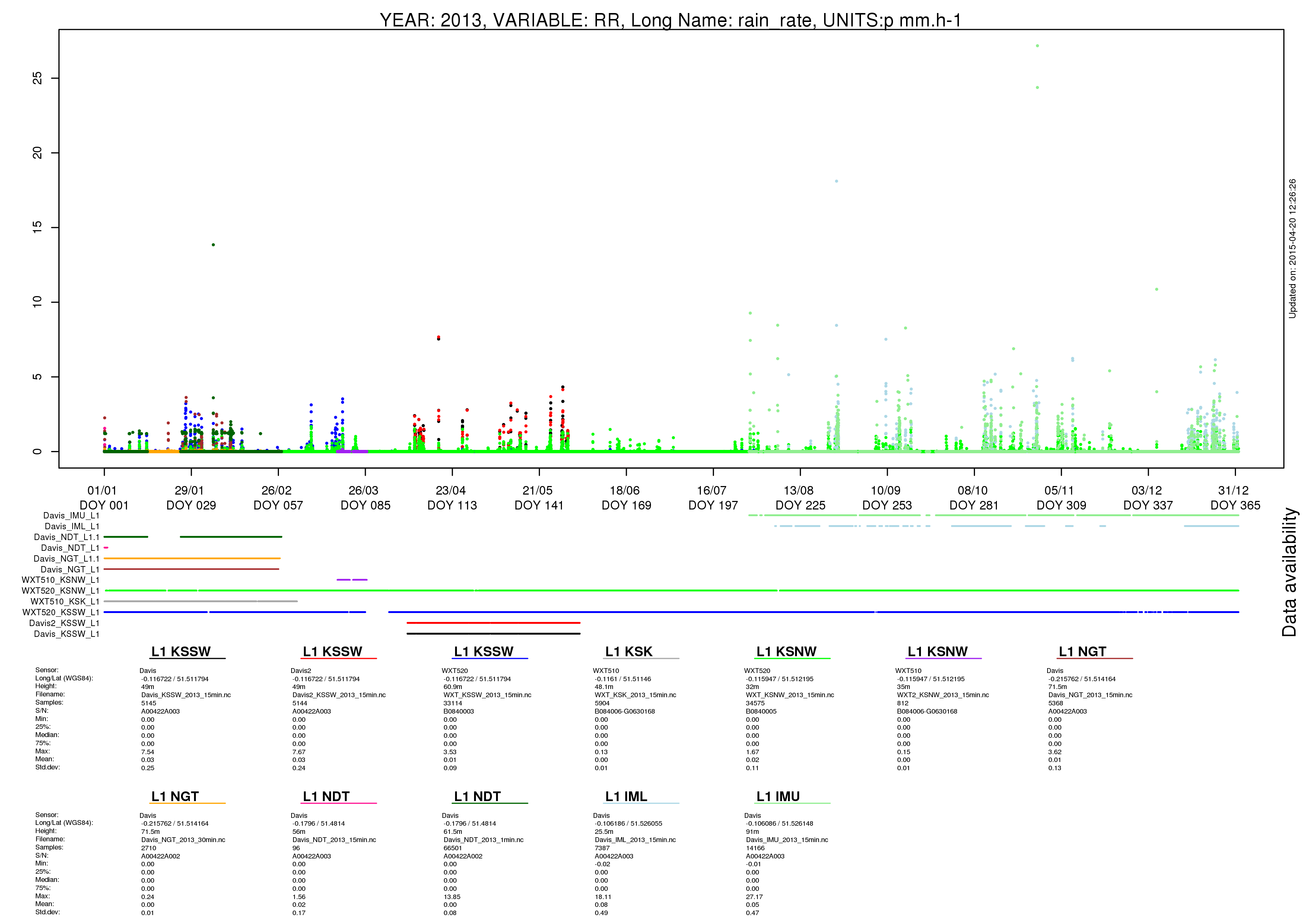Click the light green line under 'L1 IMU'
1306x924 pixels.
point(793,803)
